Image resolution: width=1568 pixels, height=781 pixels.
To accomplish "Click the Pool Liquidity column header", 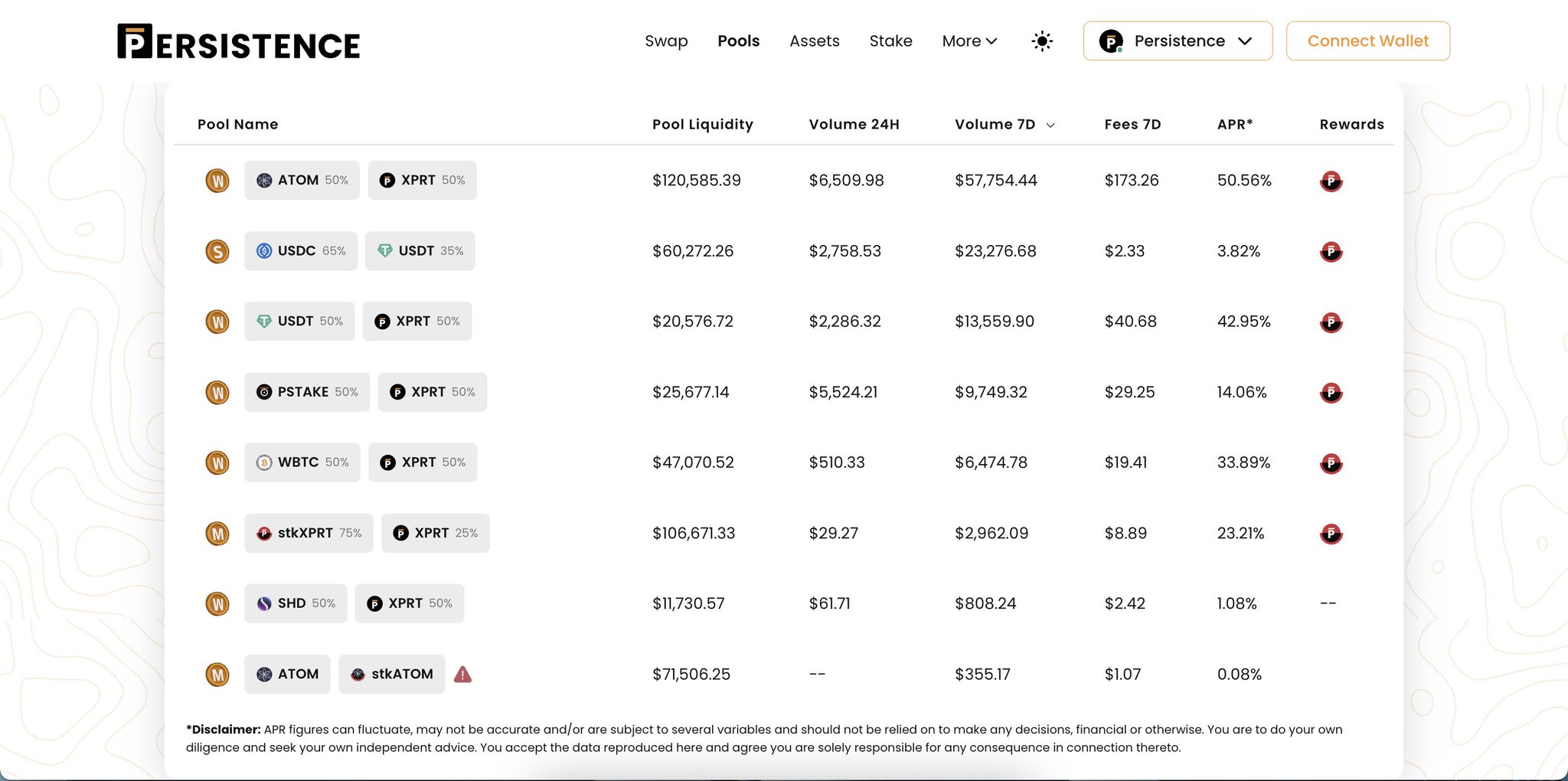I will click(702, 124).
